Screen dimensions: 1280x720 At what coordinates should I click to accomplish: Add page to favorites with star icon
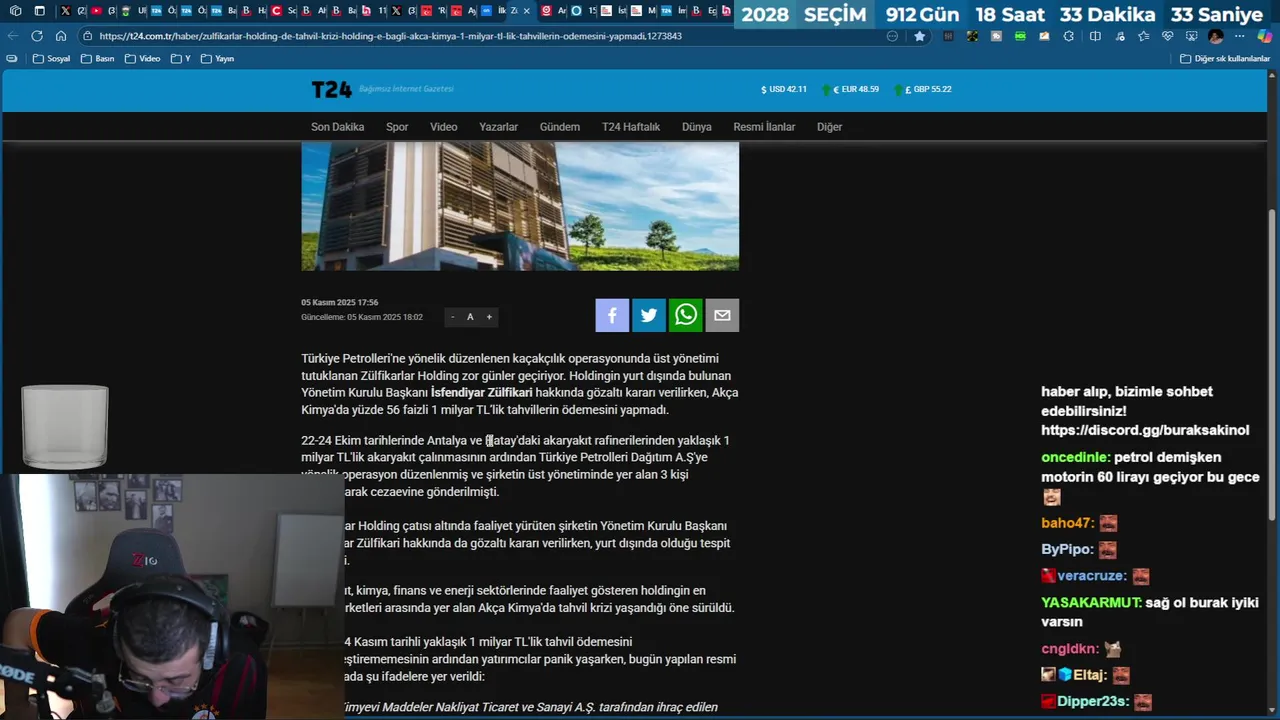point(920,36)
